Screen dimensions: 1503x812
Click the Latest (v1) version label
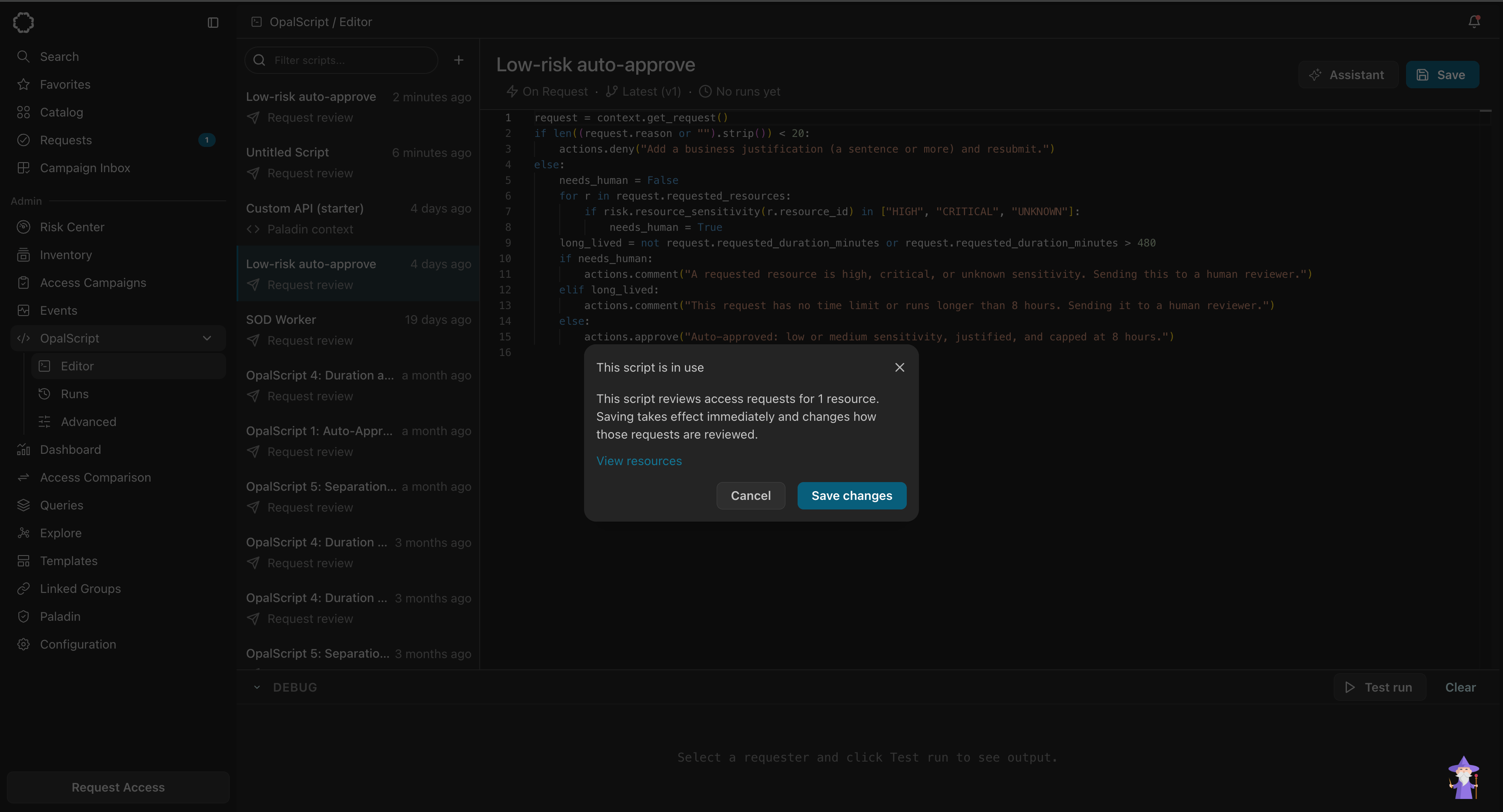(x=643, y=92)
